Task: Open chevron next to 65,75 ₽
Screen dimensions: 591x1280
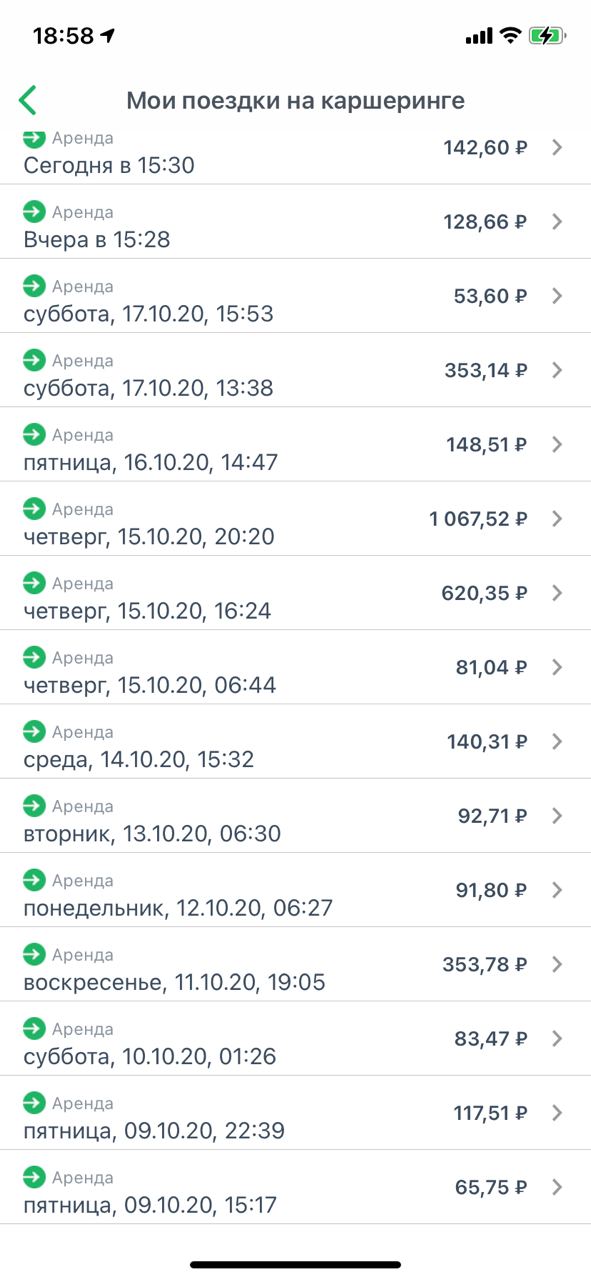Action: [558, 1186]
